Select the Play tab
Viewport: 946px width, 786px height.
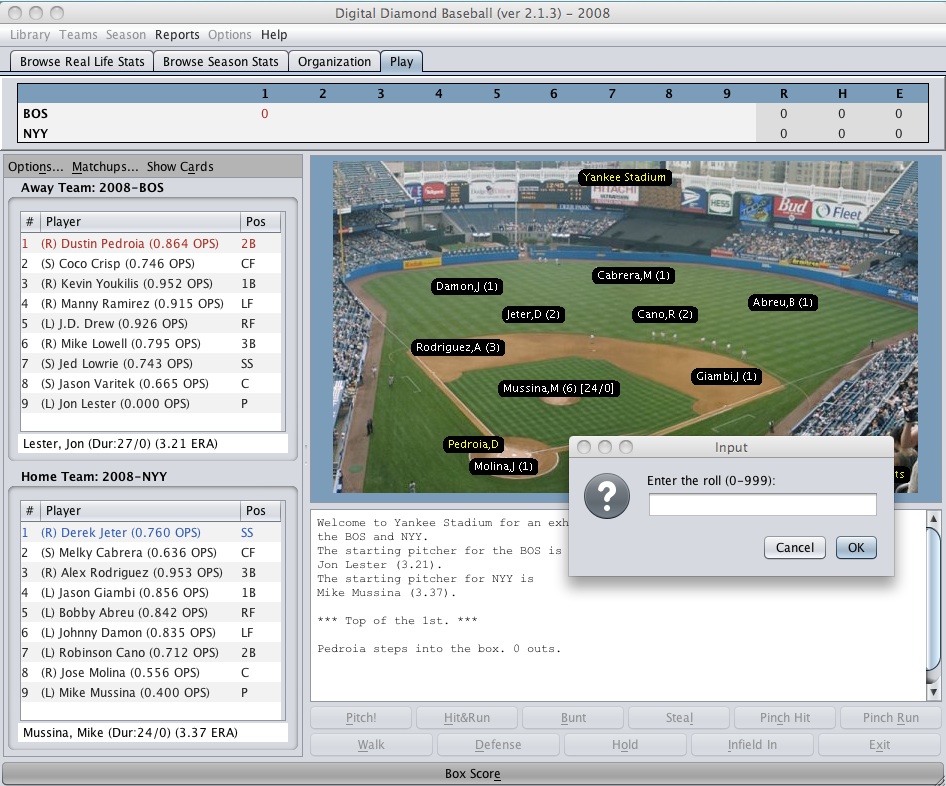click(401, 62)
